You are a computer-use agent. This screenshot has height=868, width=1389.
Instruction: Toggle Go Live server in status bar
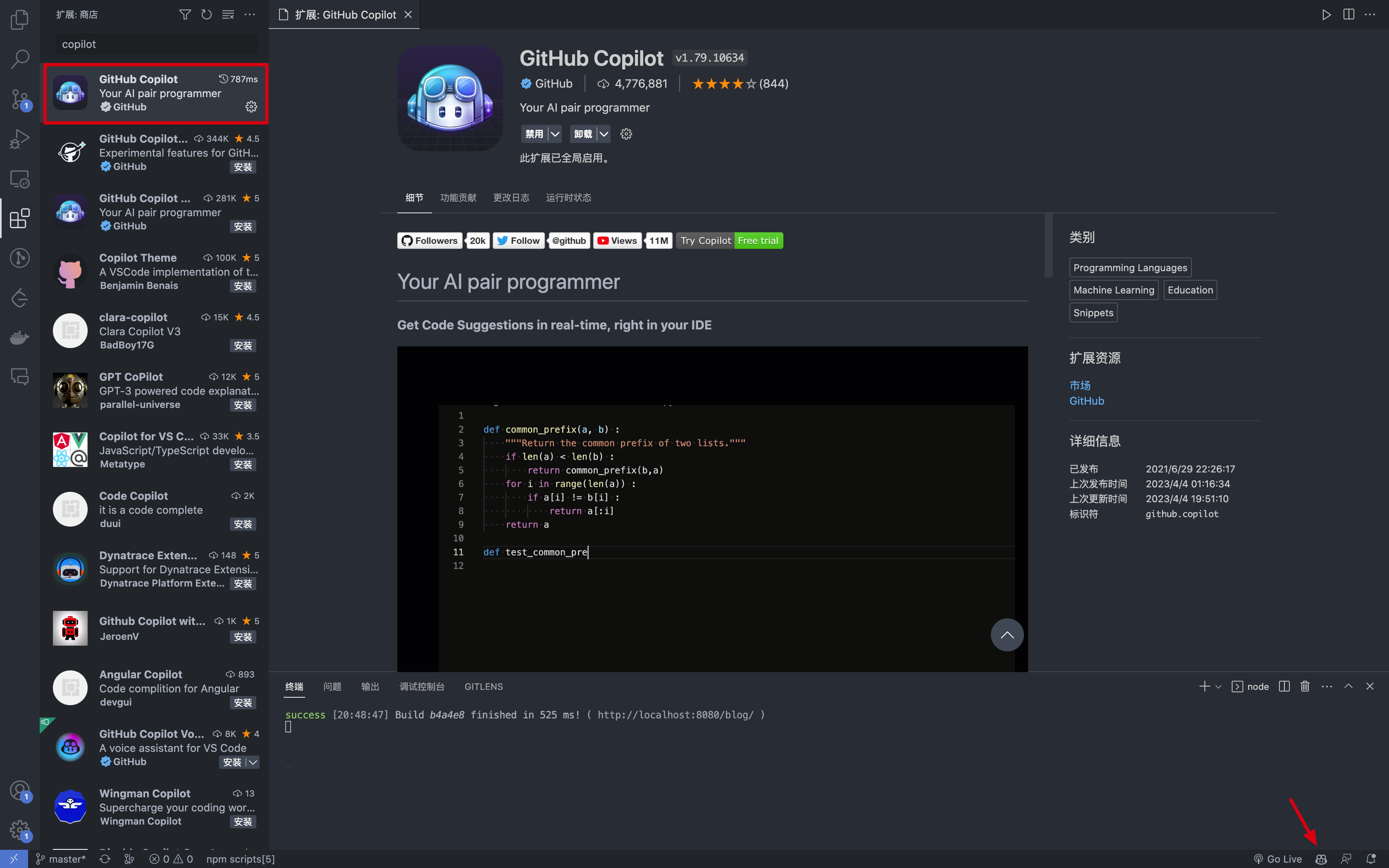pos(1278,859)
